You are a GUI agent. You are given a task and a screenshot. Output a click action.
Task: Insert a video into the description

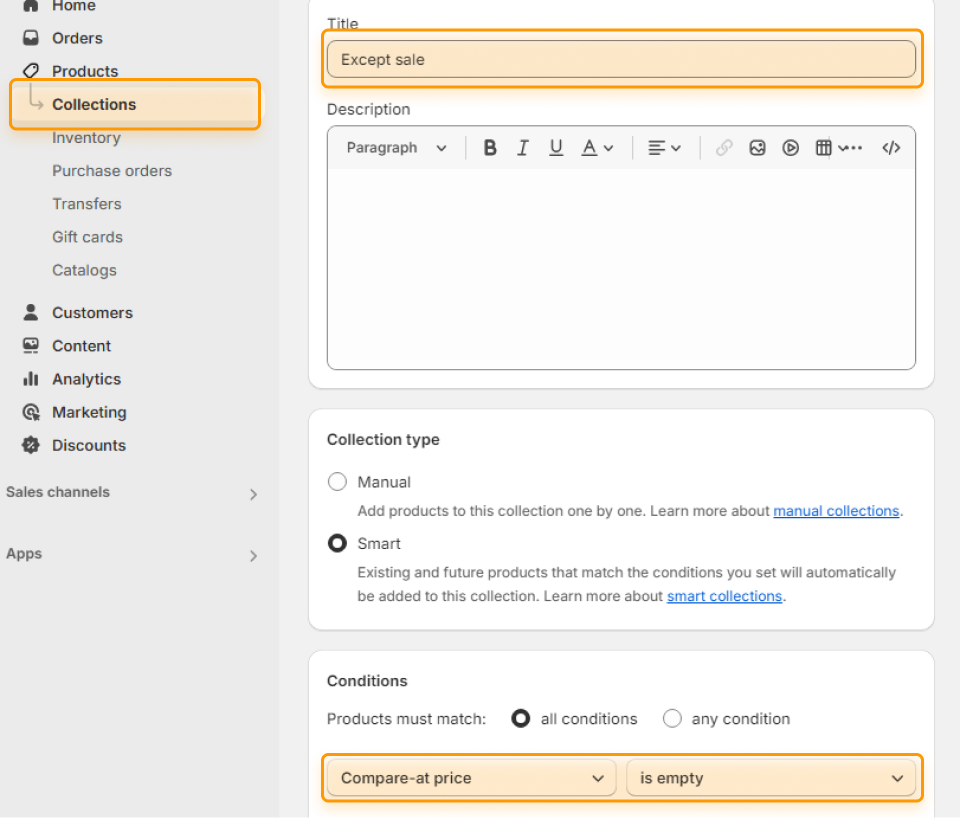790,148
